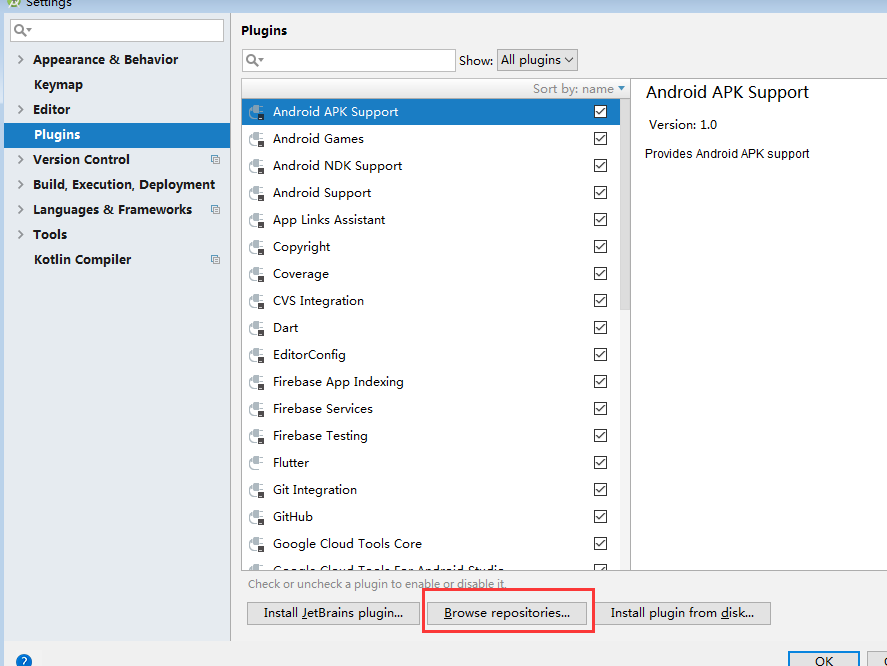
Task: Click the plugin icon beside Firebase Testing
Action: (x=257, y=436)
